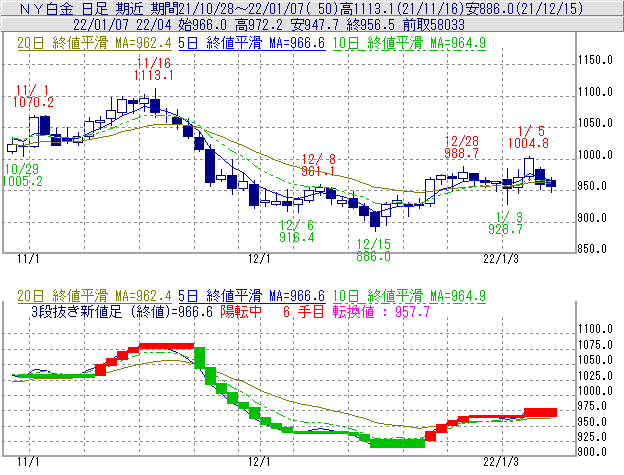Screen dimensions: 624x475
Task: Click the 10-day MA=964.9 legend in upper chart
Action: coord(409,43)
